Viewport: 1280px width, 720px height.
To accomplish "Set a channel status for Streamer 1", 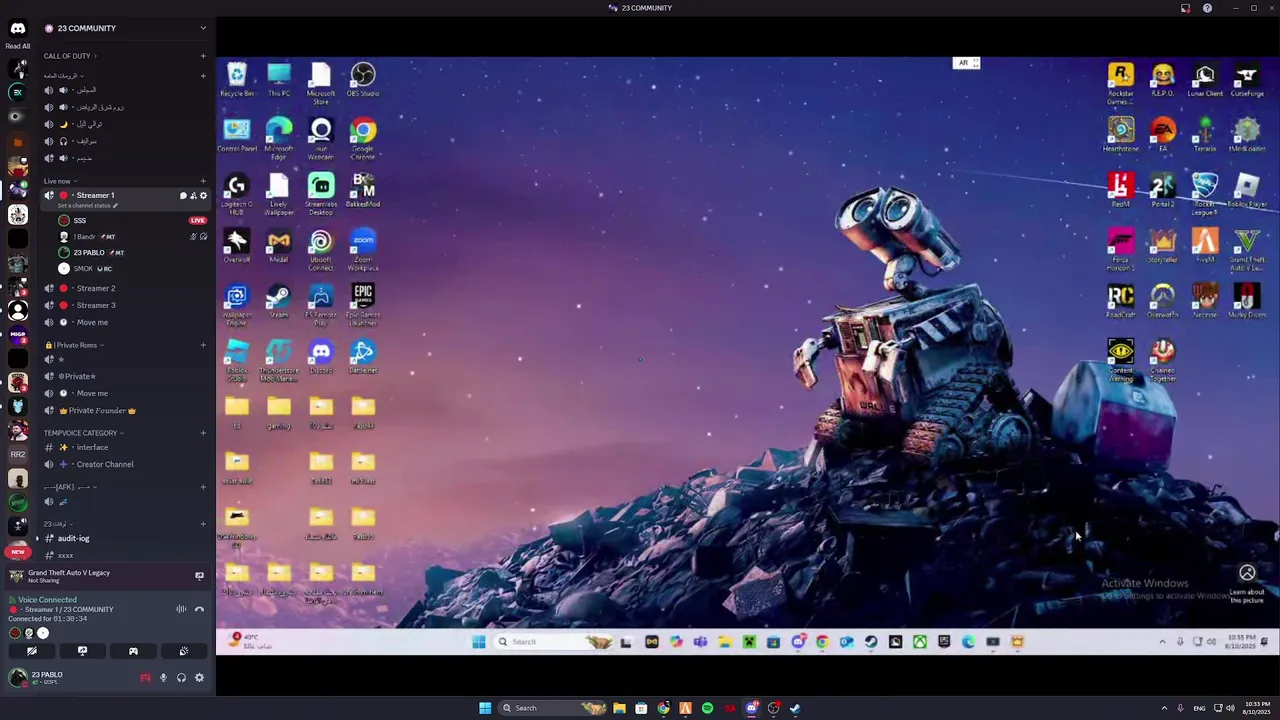I will [87, 206].
